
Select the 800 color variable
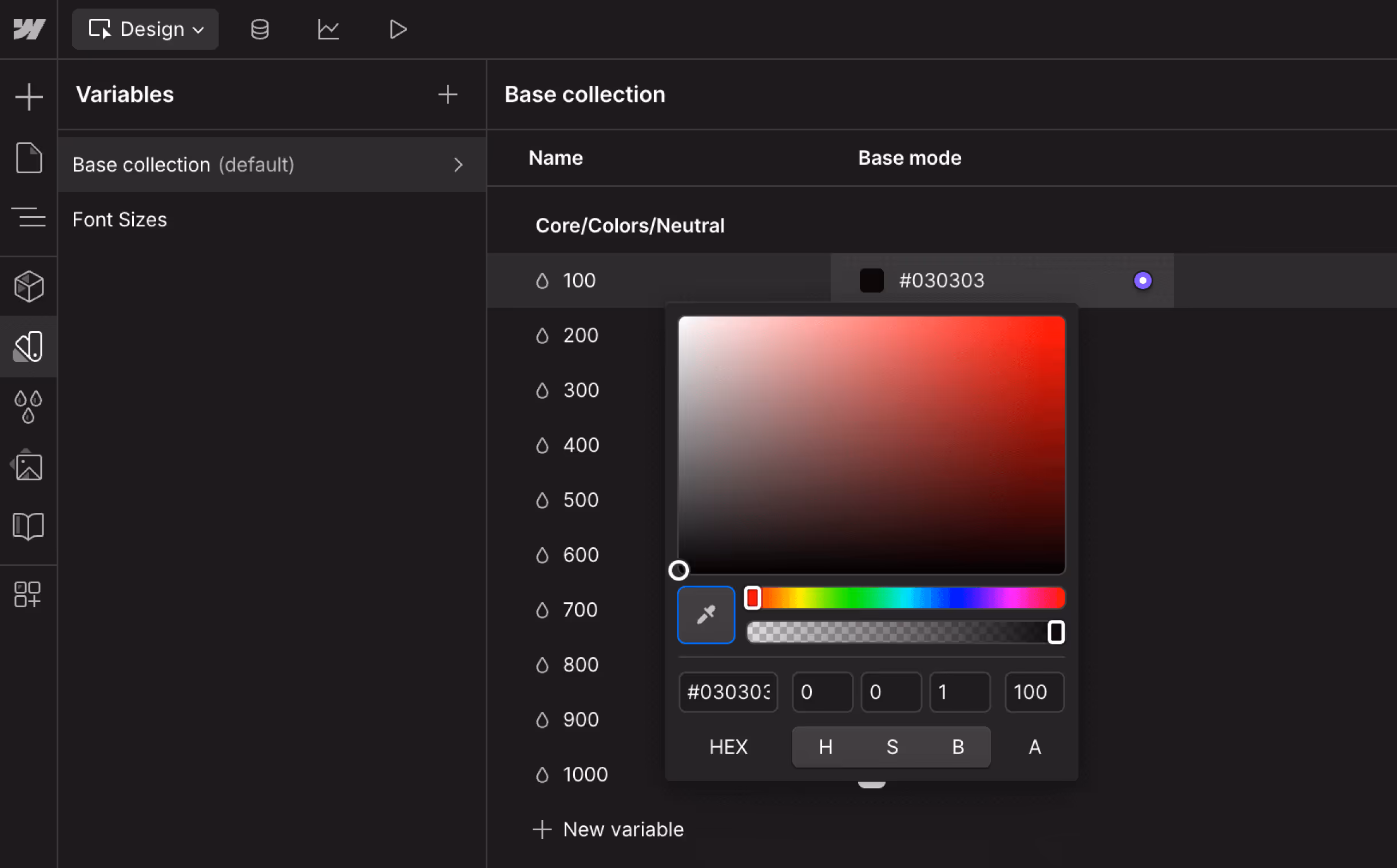pos(581,665)
